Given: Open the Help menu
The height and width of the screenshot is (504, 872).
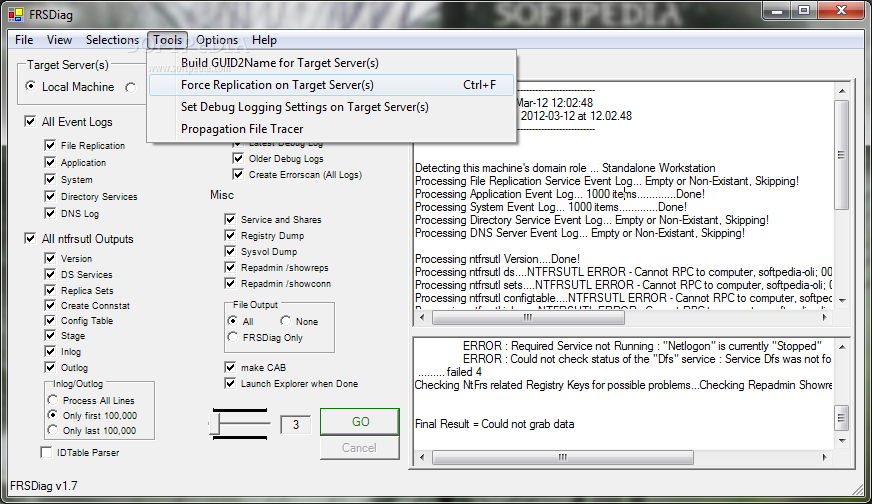Looking at the screenshot, I should point(264,40).
